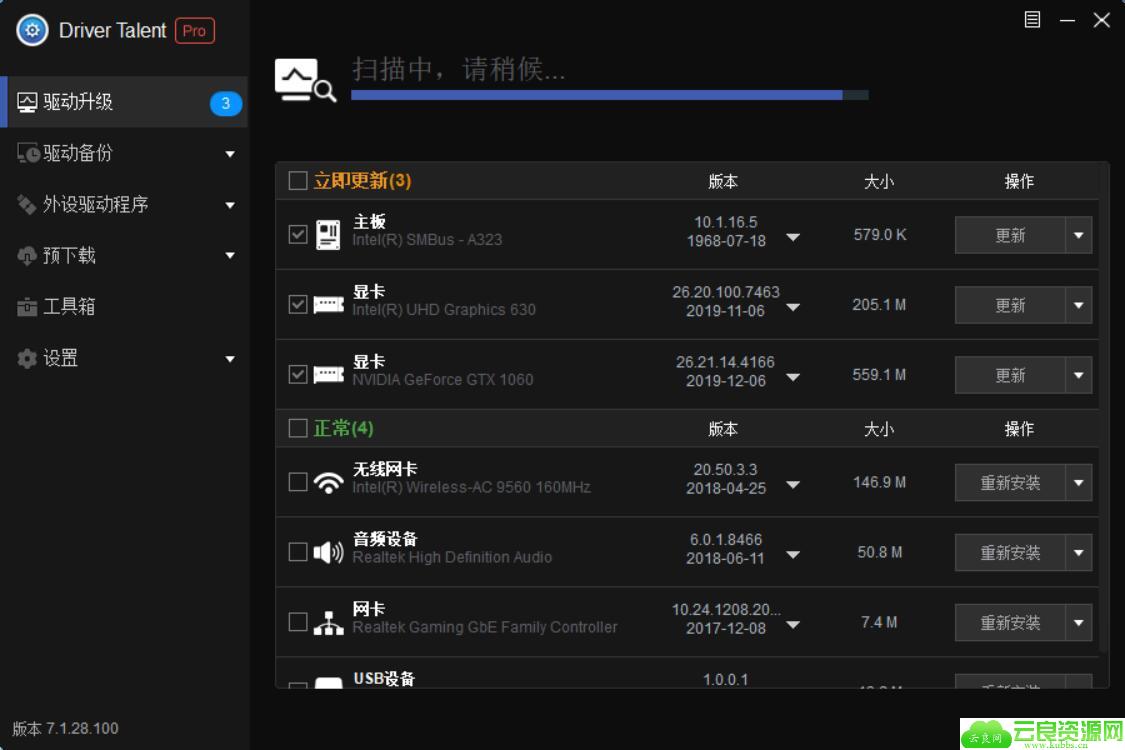
Task: Expand the 外设驱动程序 sidebar arrow
Action: [x=230, y=205]
